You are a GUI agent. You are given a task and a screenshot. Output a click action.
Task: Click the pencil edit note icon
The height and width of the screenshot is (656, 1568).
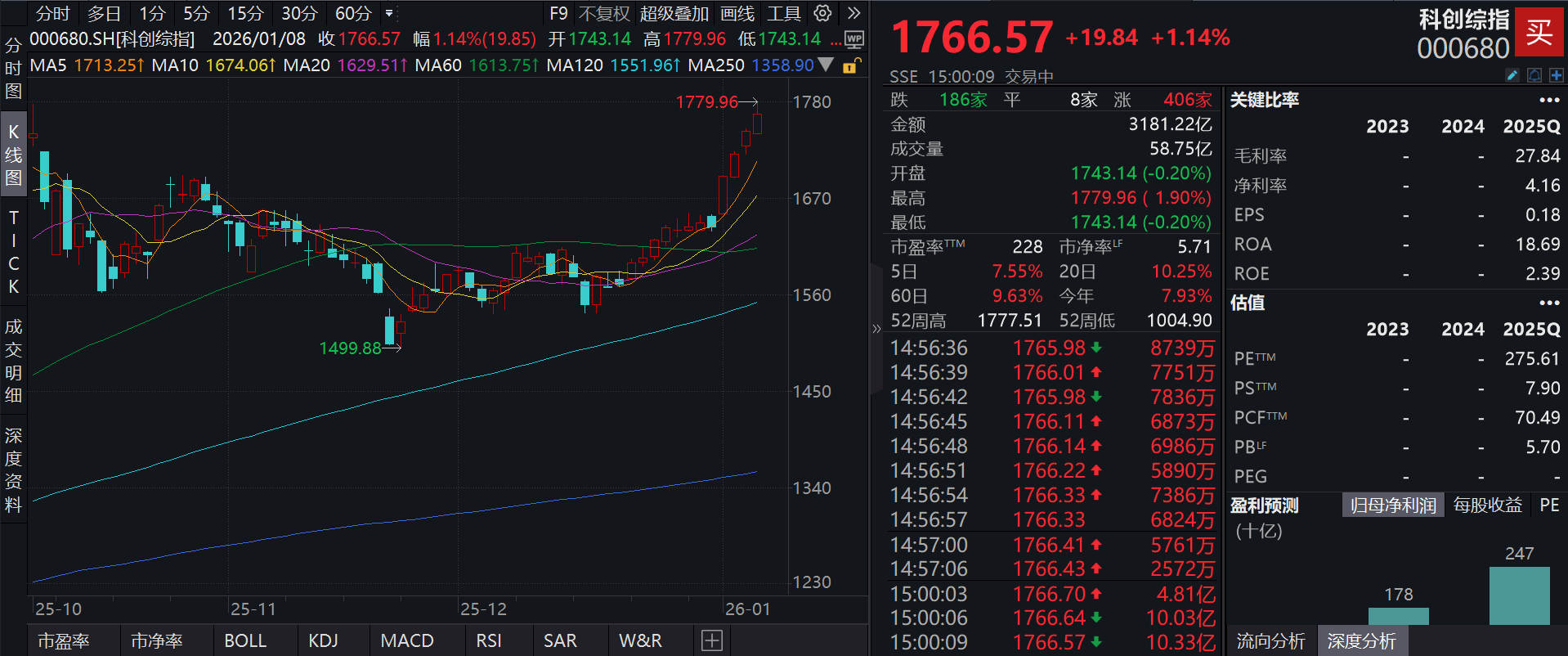point(1512,75)
